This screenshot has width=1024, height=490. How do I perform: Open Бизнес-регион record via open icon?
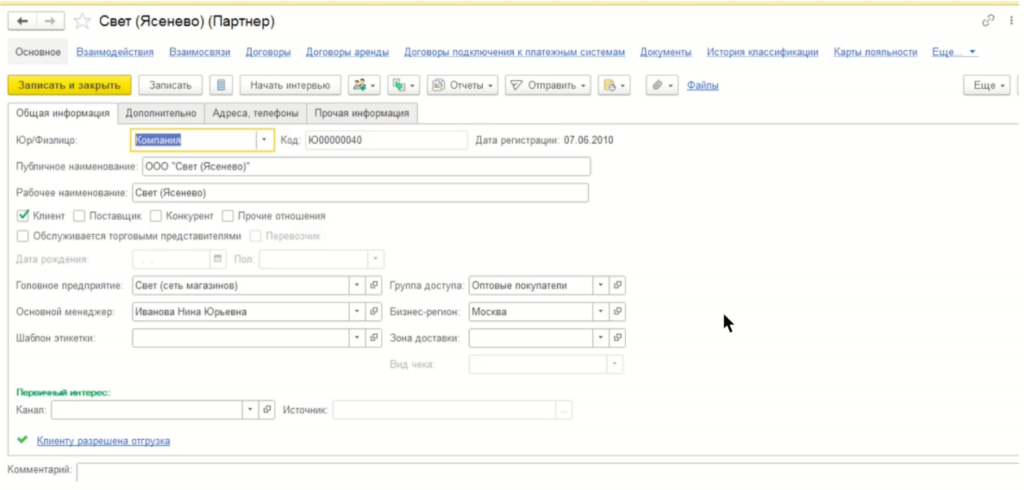click(x=618, y=312)
